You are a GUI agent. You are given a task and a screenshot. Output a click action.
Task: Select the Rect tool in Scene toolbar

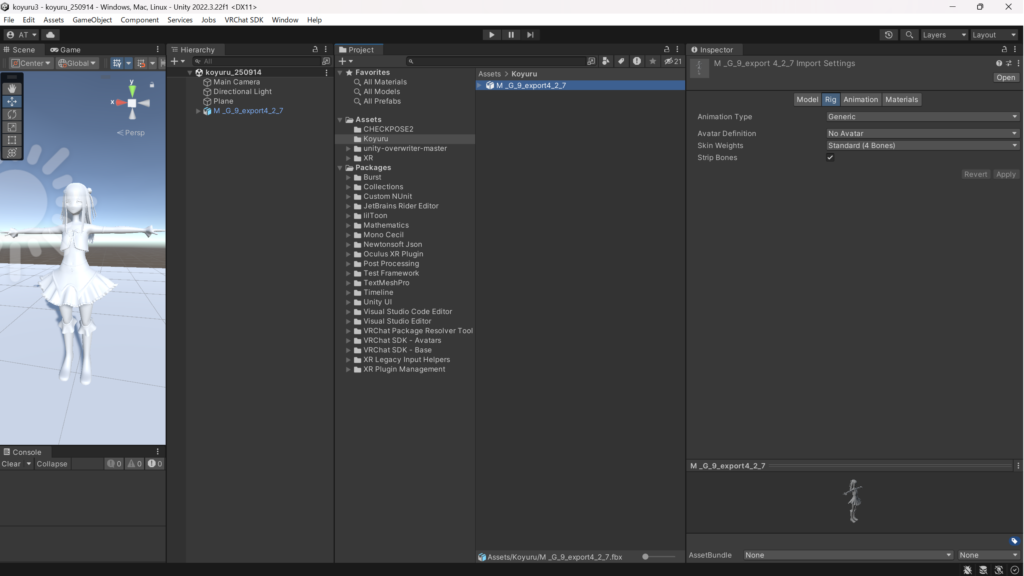click(x=12, y=140)
